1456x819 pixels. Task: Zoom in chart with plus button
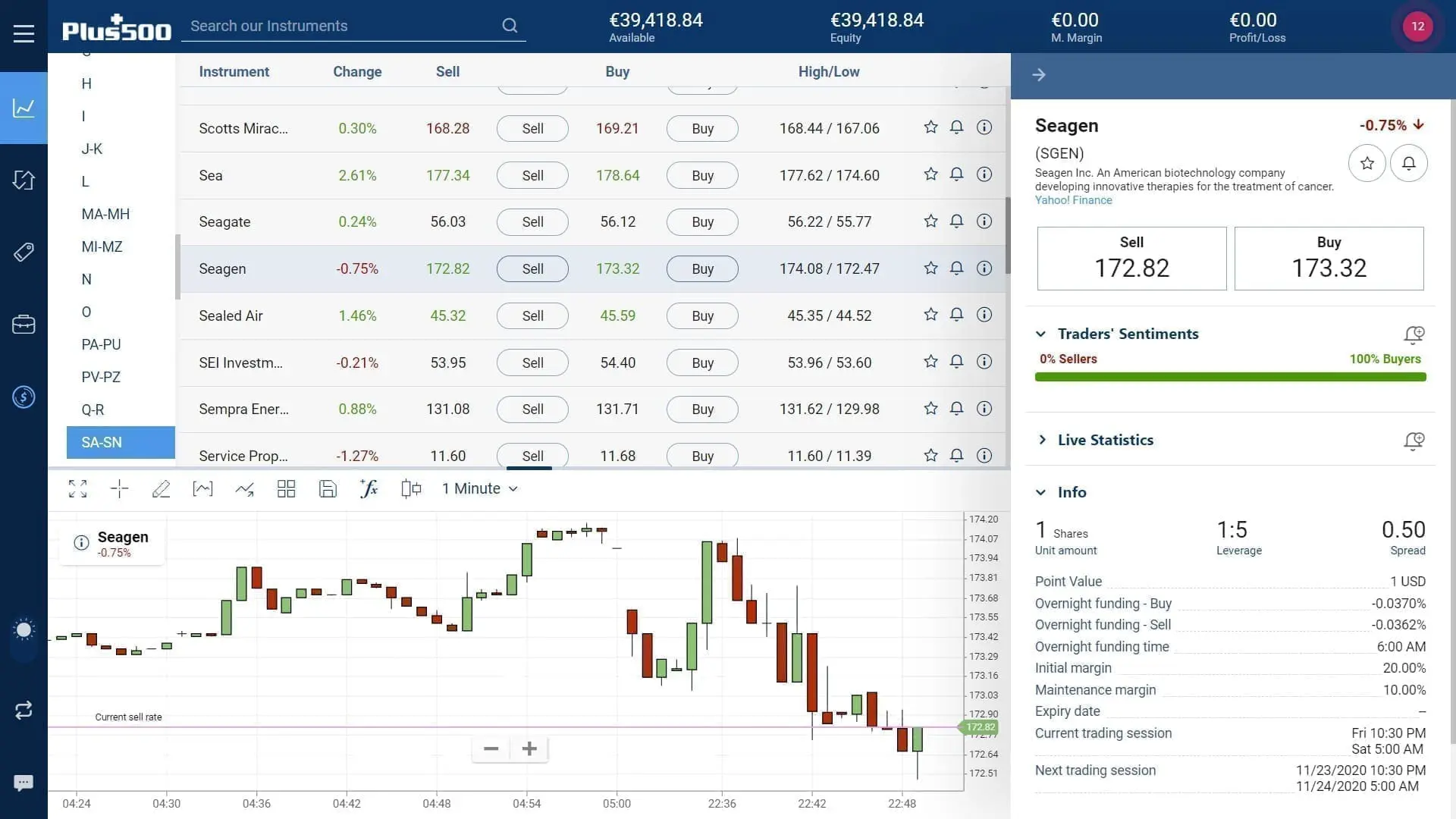click(x=529, y=749)
